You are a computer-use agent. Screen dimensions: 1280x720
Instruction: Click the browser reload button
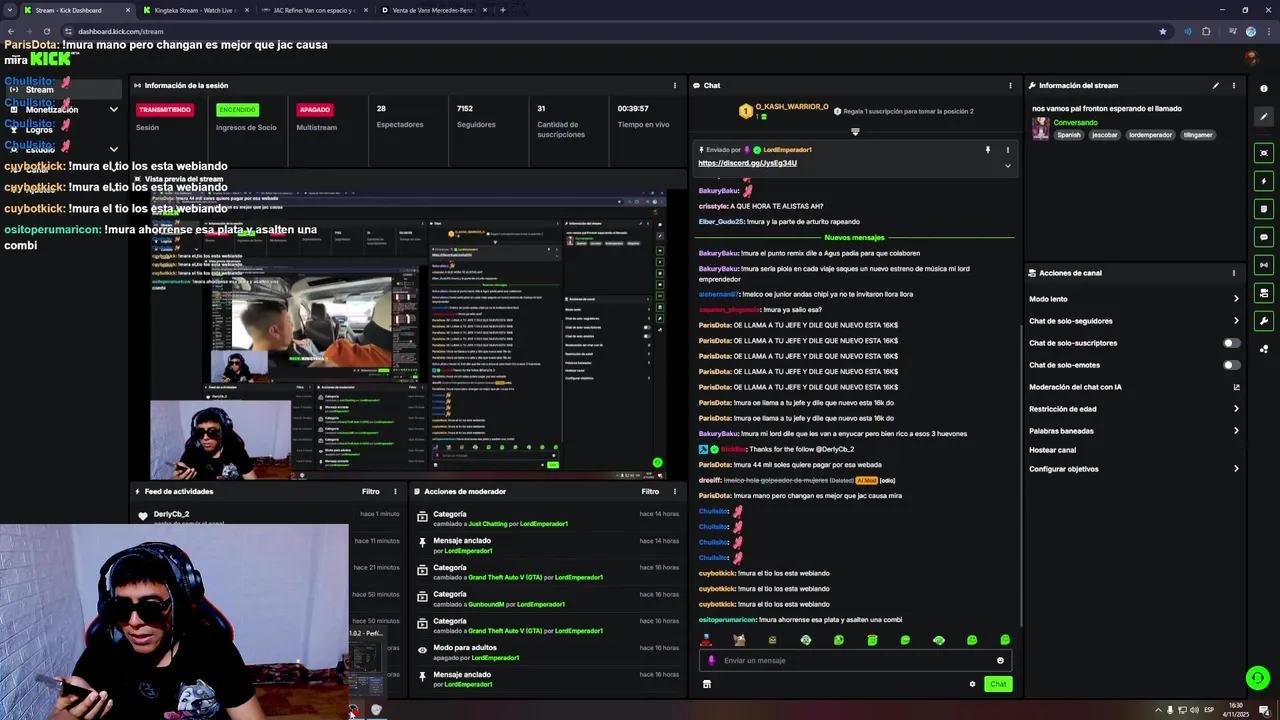48,31
